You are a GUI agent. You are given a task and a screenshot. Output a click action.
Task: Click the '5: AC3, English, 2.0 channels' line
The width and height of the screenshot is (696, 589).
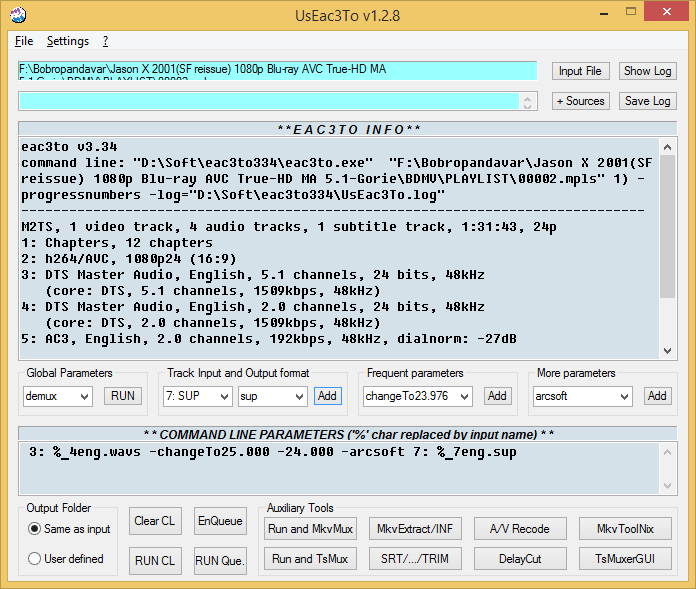[x=269, y=339]
